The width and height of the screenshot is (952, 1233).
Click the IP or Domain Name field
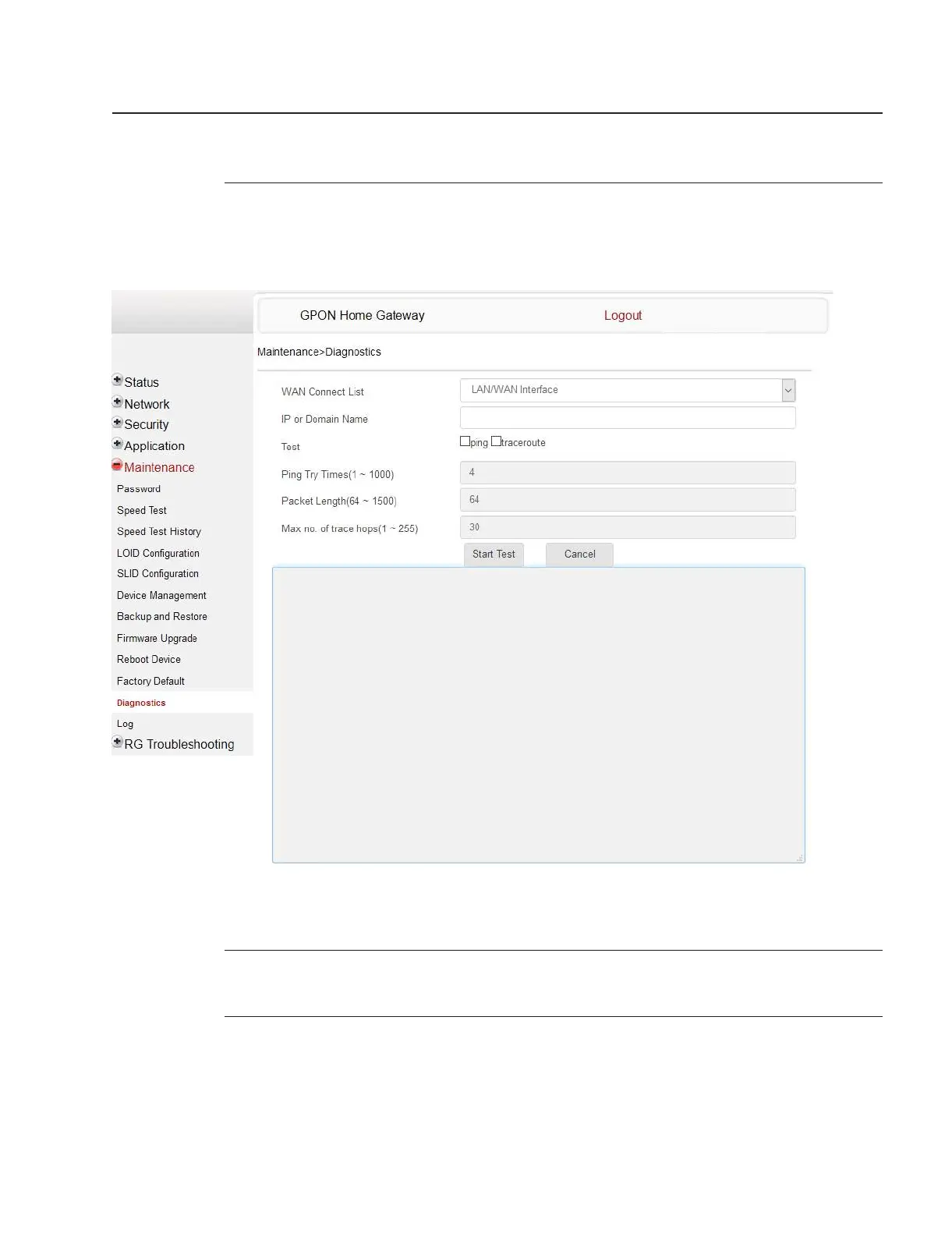pos(628,418)
